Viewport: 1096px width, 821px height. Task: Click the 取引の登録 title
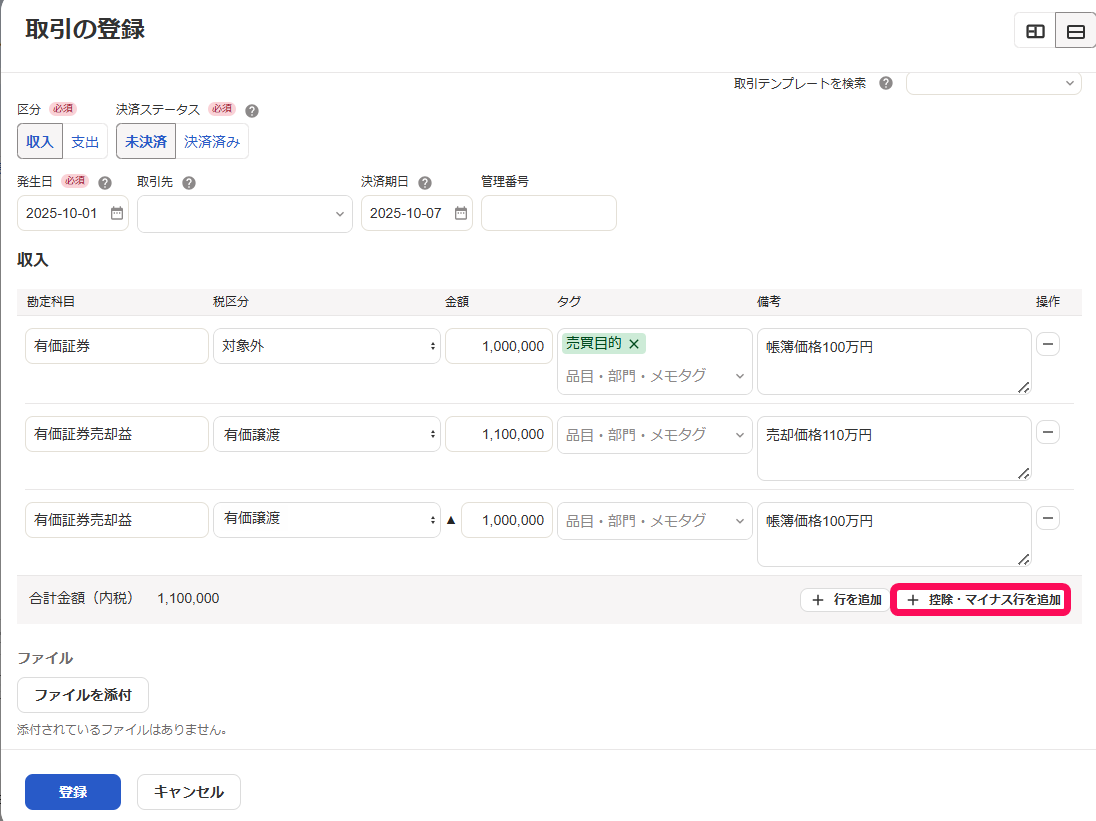coord(85,29)
